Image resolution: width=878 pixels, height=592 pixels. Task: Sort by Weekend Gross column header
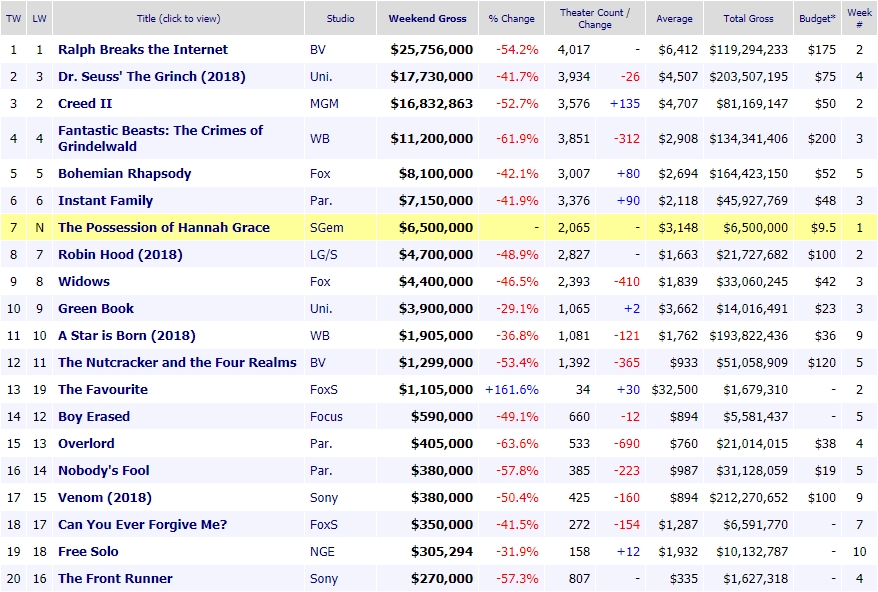click(428, 18)
